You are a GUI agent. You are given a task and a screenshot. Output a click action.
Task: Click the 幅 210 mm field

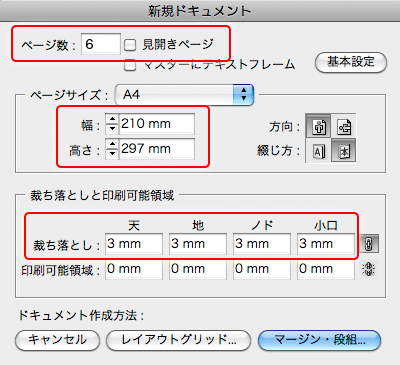point(157,124)
